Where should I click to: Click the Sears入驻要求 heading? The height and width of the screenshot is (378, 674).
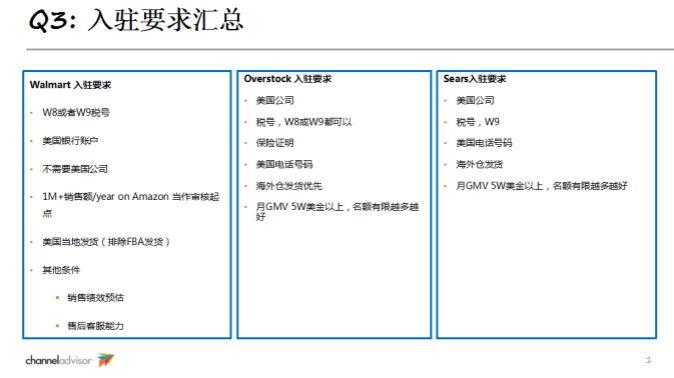click(475, 79)
